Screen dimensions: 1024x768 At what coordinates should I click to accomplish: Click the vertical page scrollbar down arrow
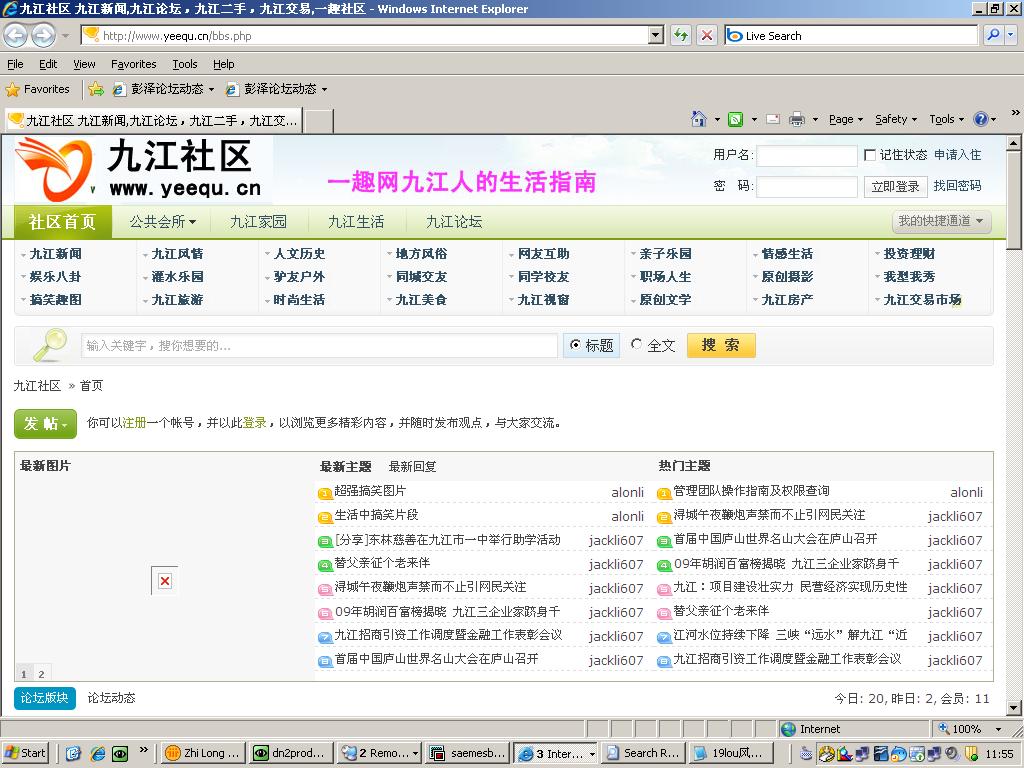click(1014, 709)
